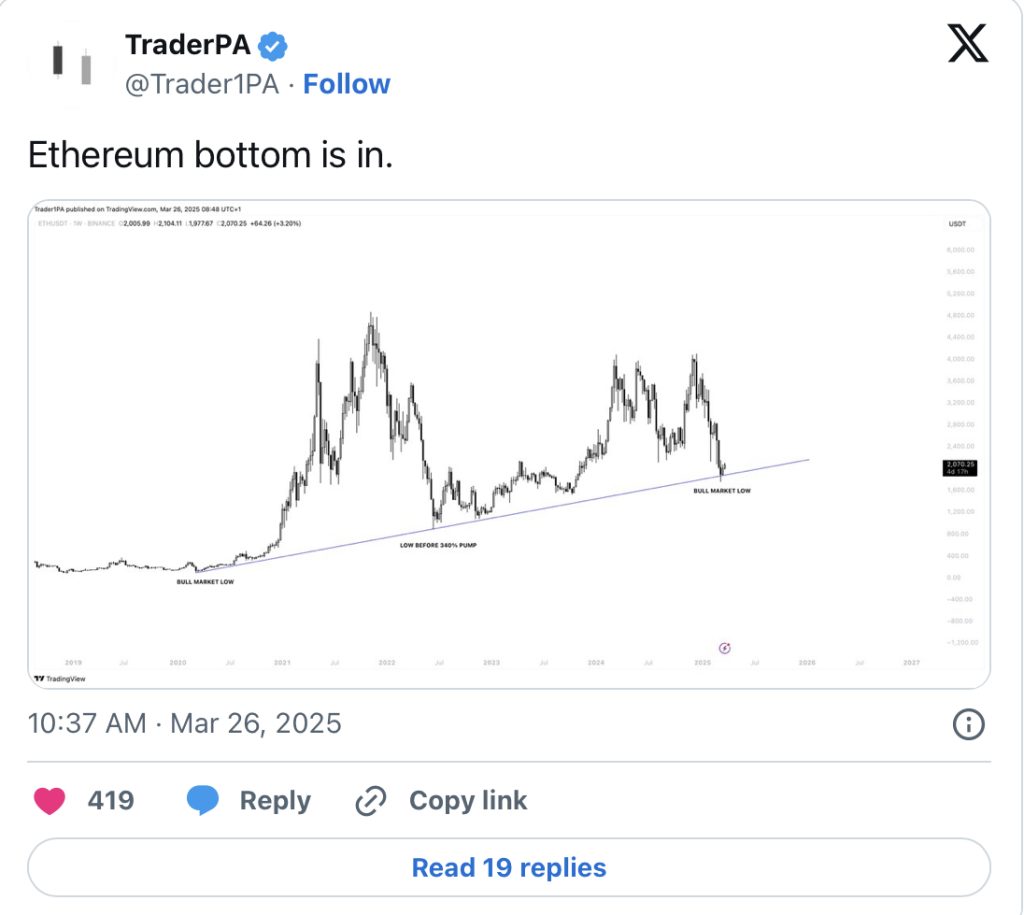The width and height of the screenshot is (1024, 915).
Task: Click the blue reply speech bubble icon
Action: [203, 801]
